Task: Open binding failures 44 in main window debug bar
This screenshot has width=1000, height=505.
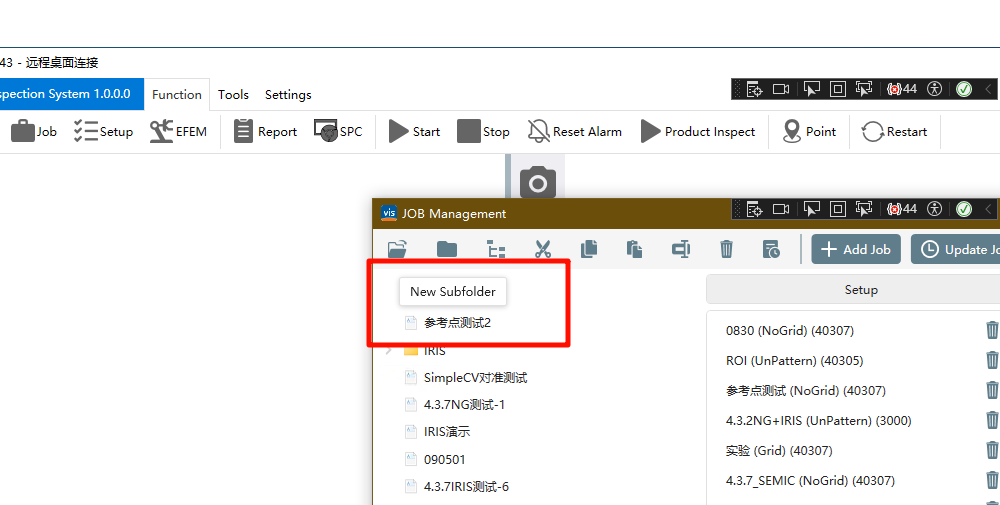Action: (902, 89)
